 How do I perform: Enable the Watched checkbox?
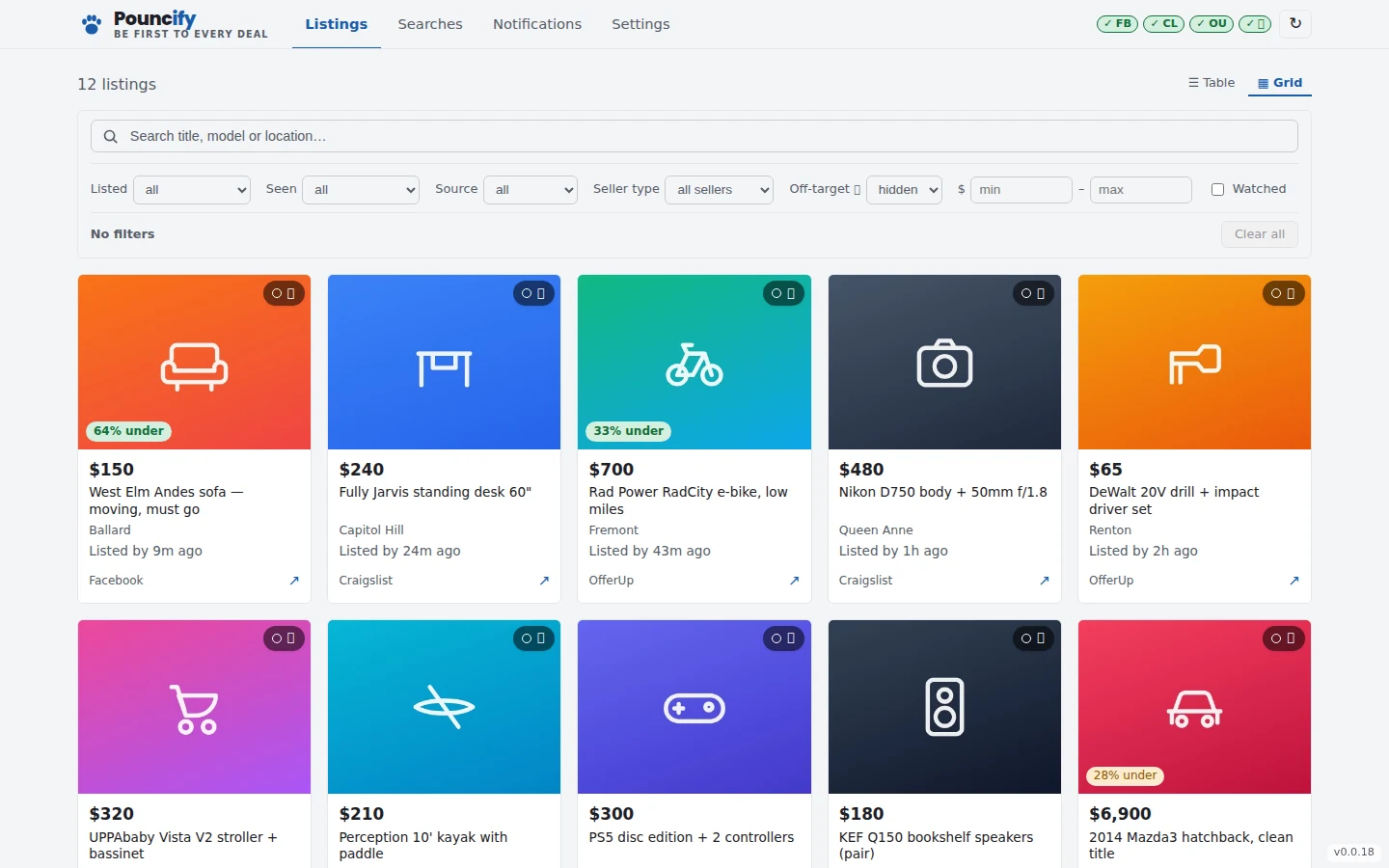(x=1217, y=190)
